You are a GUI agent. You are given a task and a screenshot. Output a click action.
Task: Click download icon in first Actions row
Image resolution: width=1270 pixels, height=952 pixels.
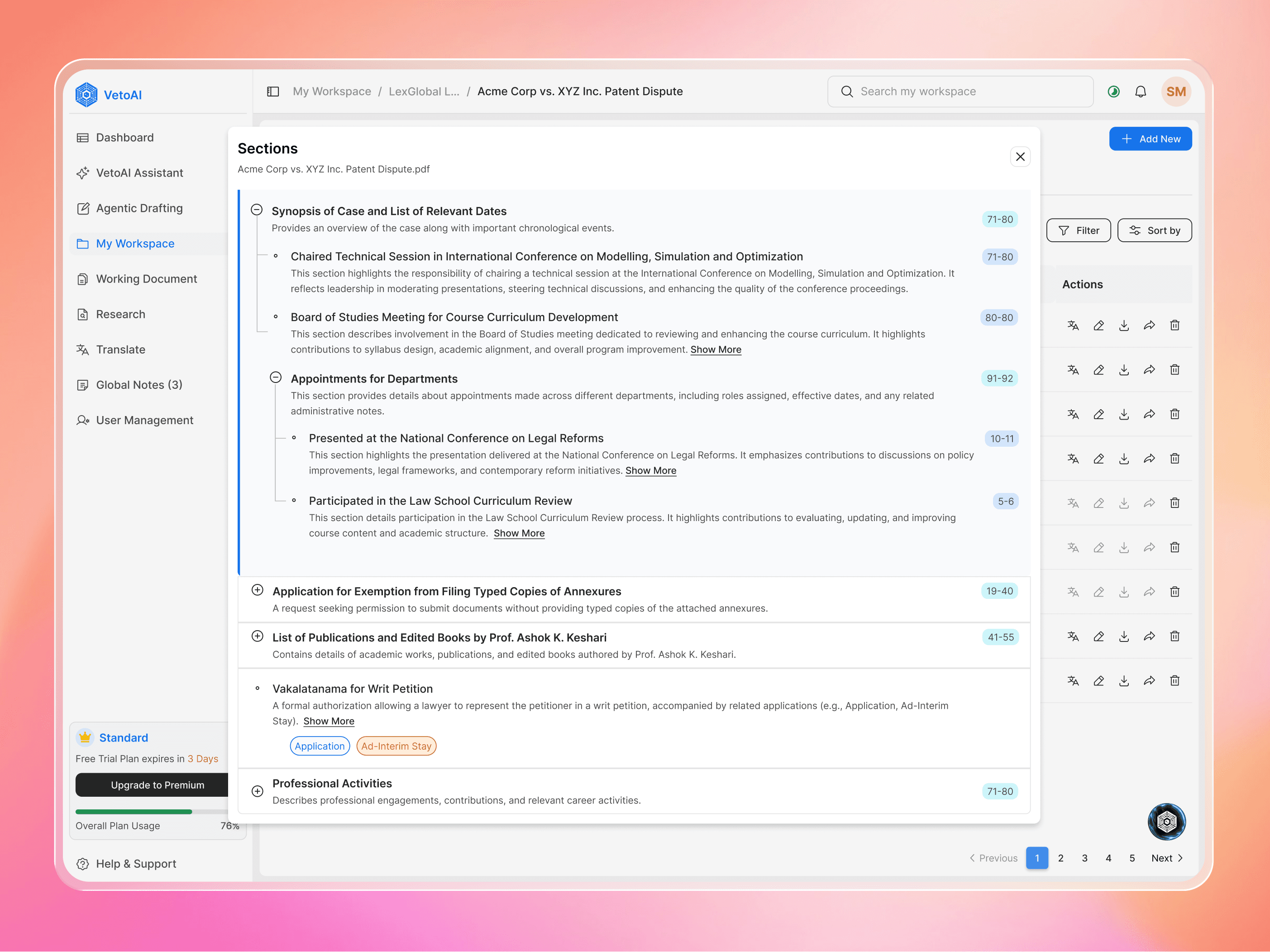1124,325
